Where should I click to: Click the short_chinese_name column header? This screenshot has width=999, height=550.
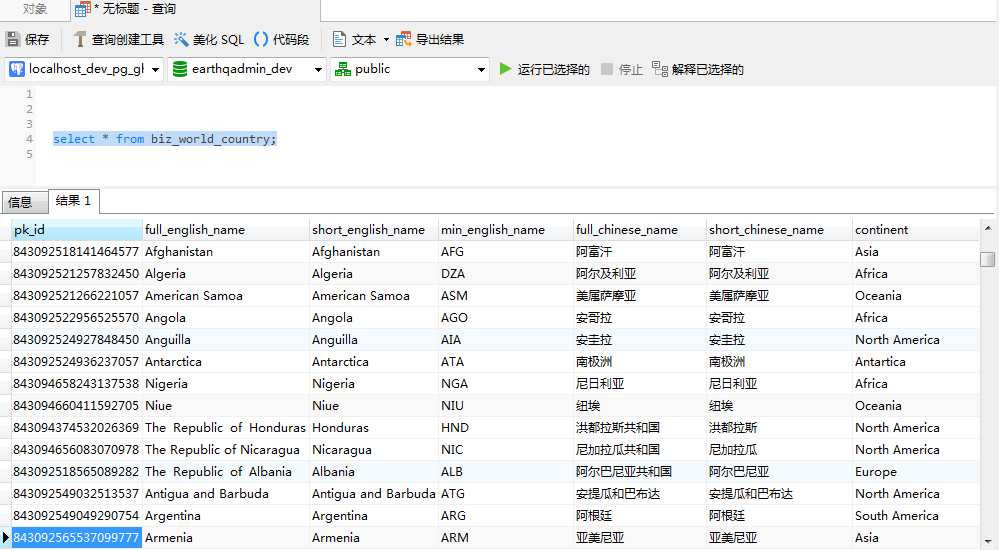pyautogui.click(x=780, y=229)
